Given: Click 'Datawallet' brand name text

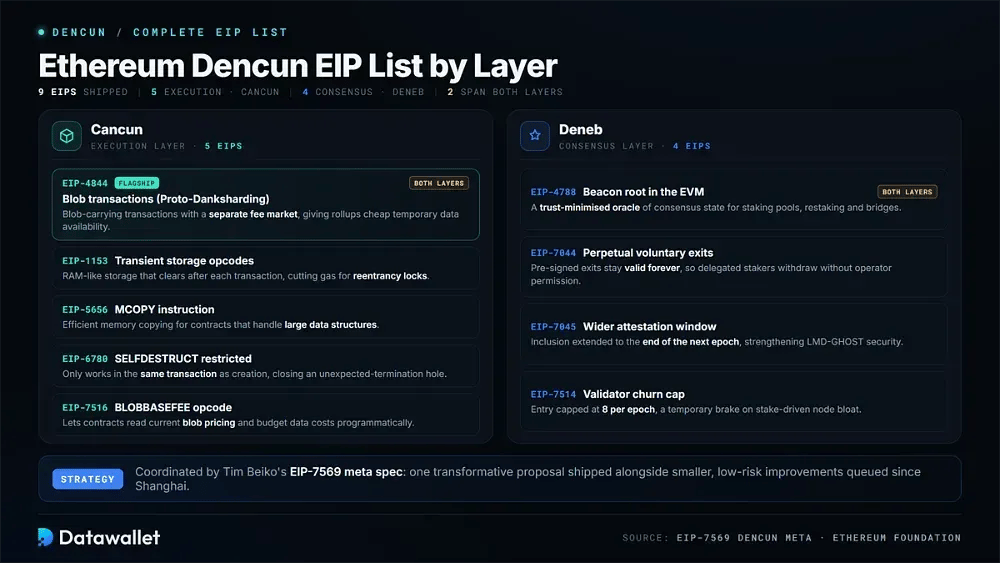Looking at the screenshot, I should coord(109,537).
